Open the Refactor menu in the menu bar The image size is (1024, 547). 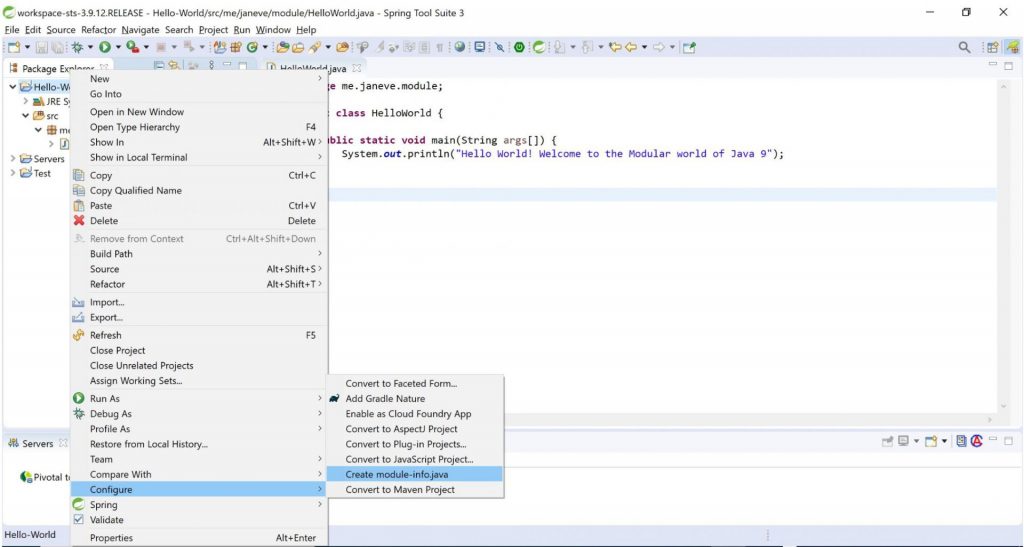pos(99,30)
